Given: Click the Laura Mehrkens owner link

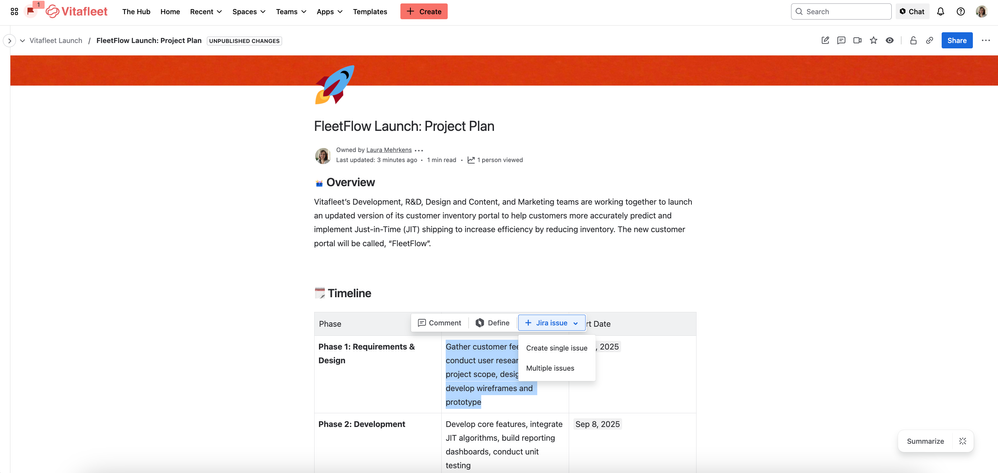Looking at the screenshot, I should [x=389, y=150].
